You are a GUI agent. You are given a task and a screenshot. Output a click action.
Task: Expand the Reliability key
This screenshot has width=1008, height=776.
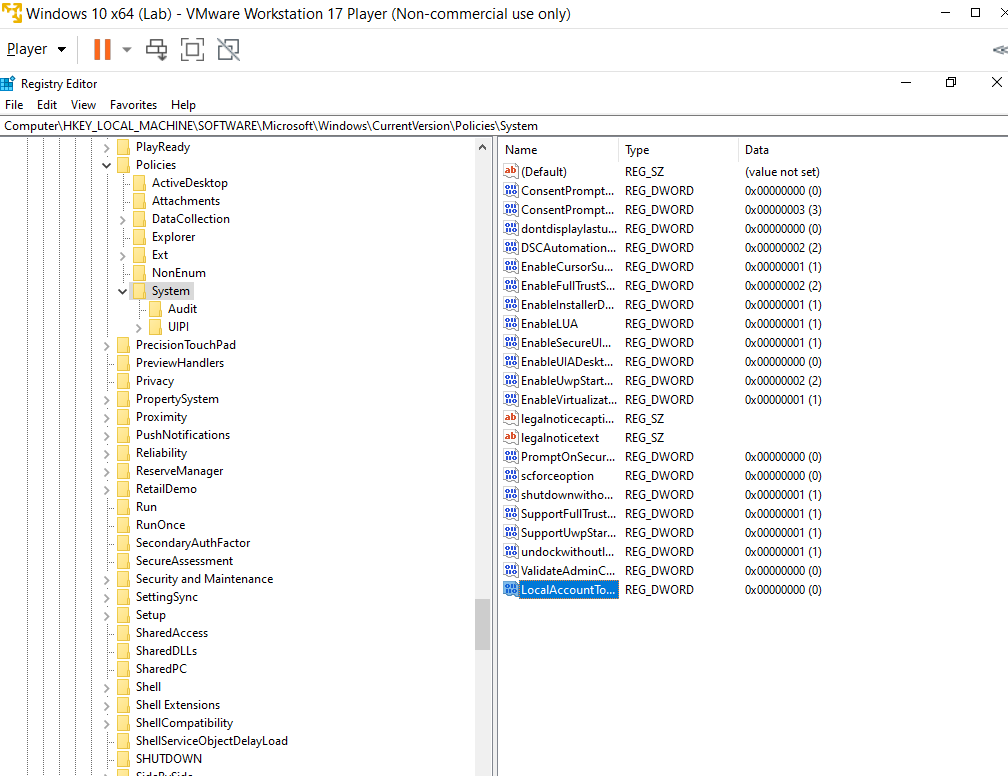point(107,453)
